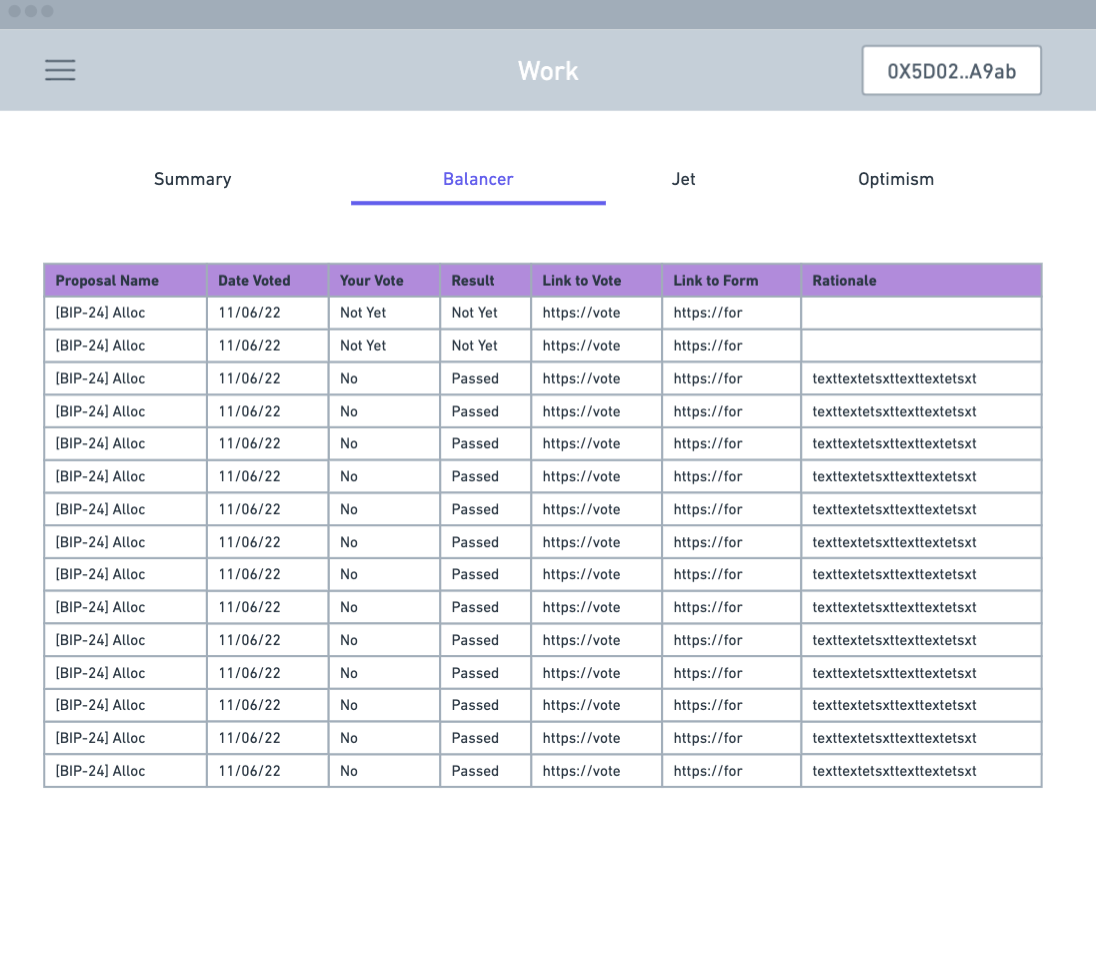Click the Passed result in the last row
The width and height of the screenshot is (1096, 972).
(475, 771)
